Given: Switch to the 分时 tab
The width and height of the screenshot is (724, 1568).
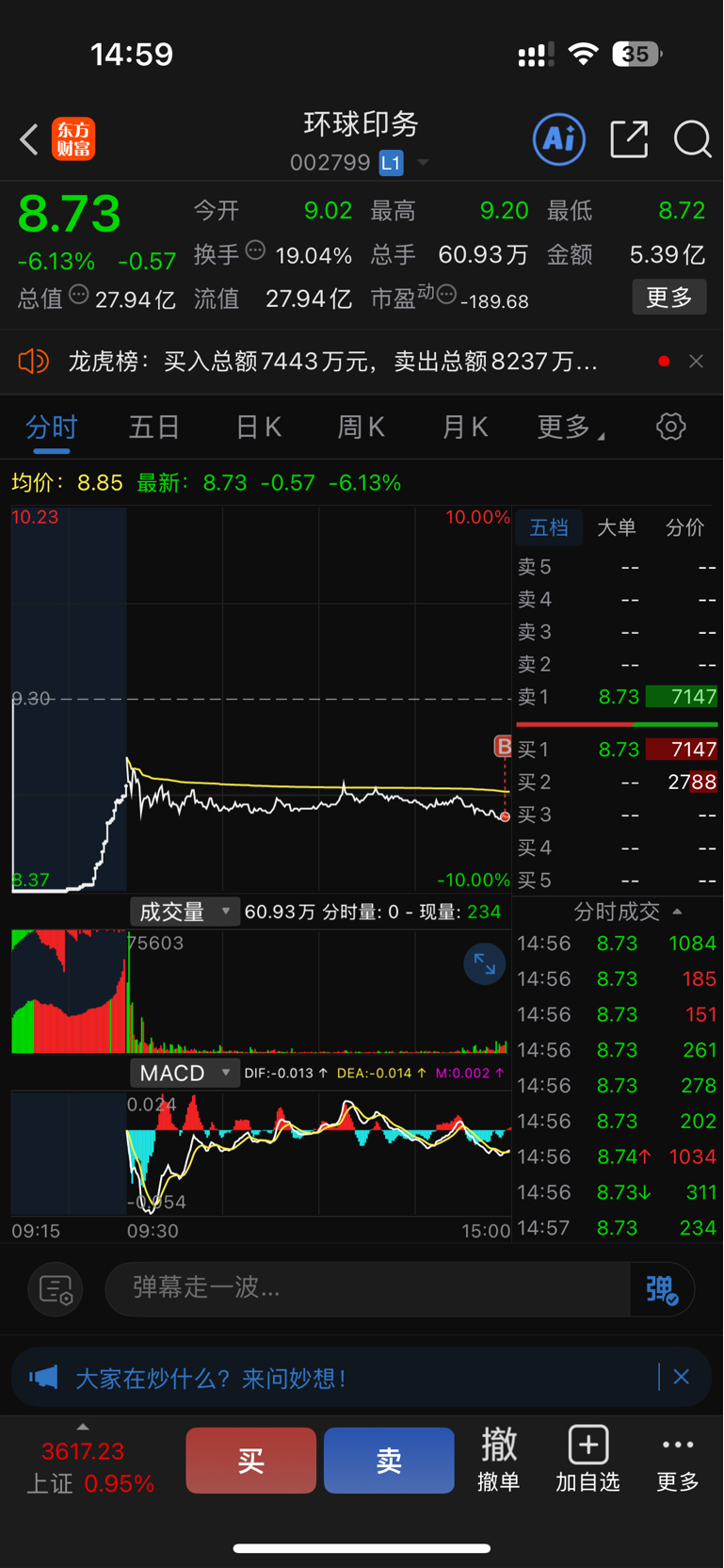Looking at the screenshot, I should point(52,428).
